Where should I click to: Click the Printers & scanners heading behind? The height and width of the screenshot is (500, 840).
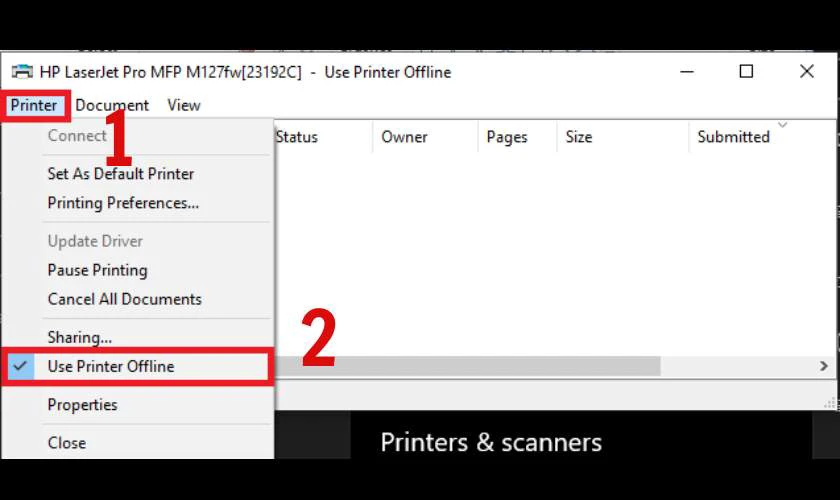(x=491, y=443)
